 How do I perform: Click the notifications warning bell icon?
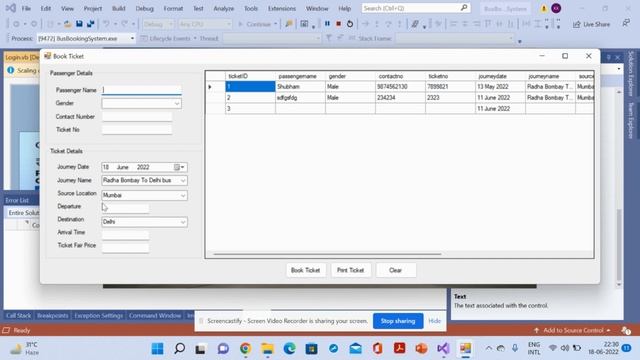(x=544, y=8)
